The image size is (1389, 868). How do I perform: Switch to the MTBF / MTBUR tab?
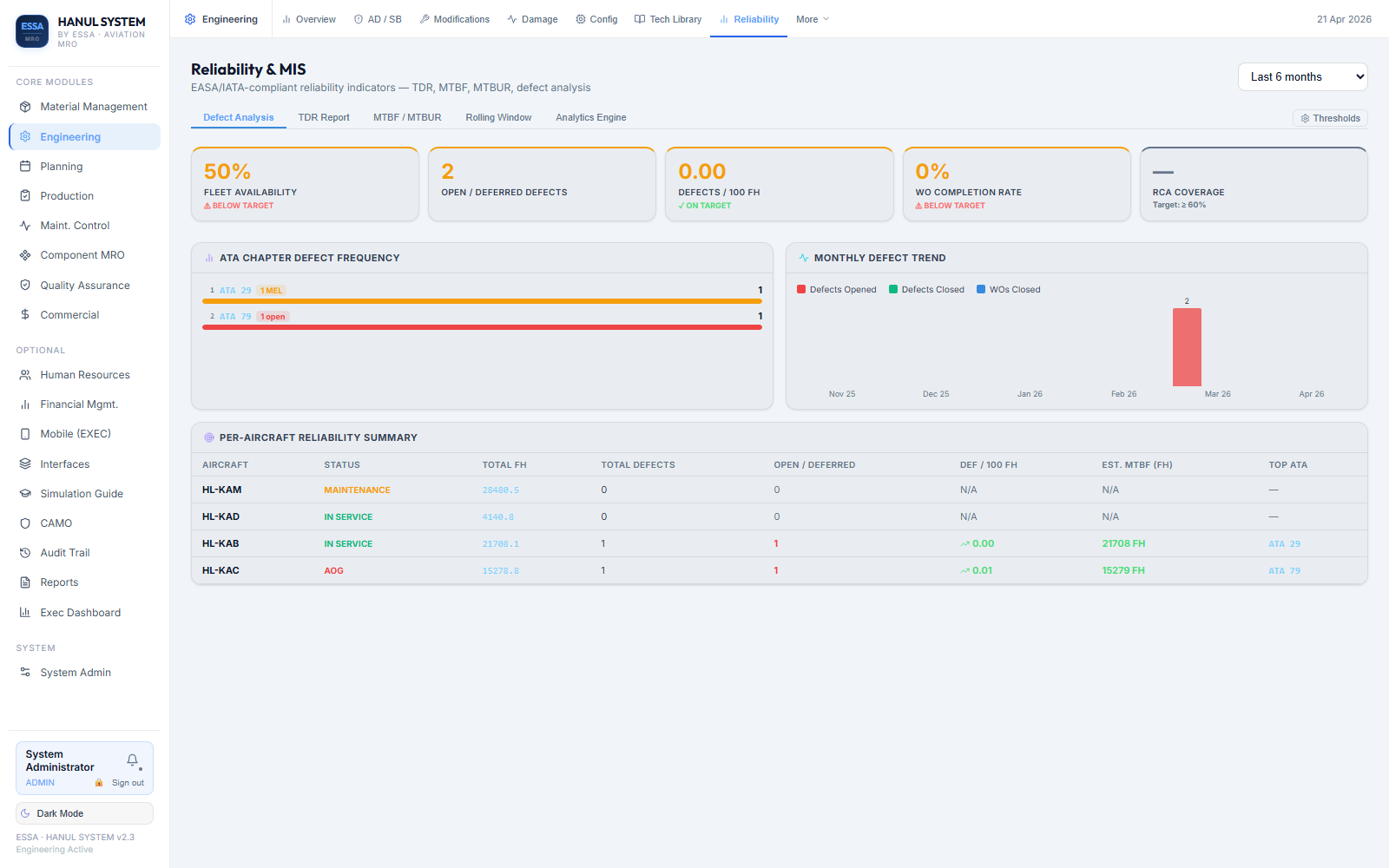click(x=407, y=118)
